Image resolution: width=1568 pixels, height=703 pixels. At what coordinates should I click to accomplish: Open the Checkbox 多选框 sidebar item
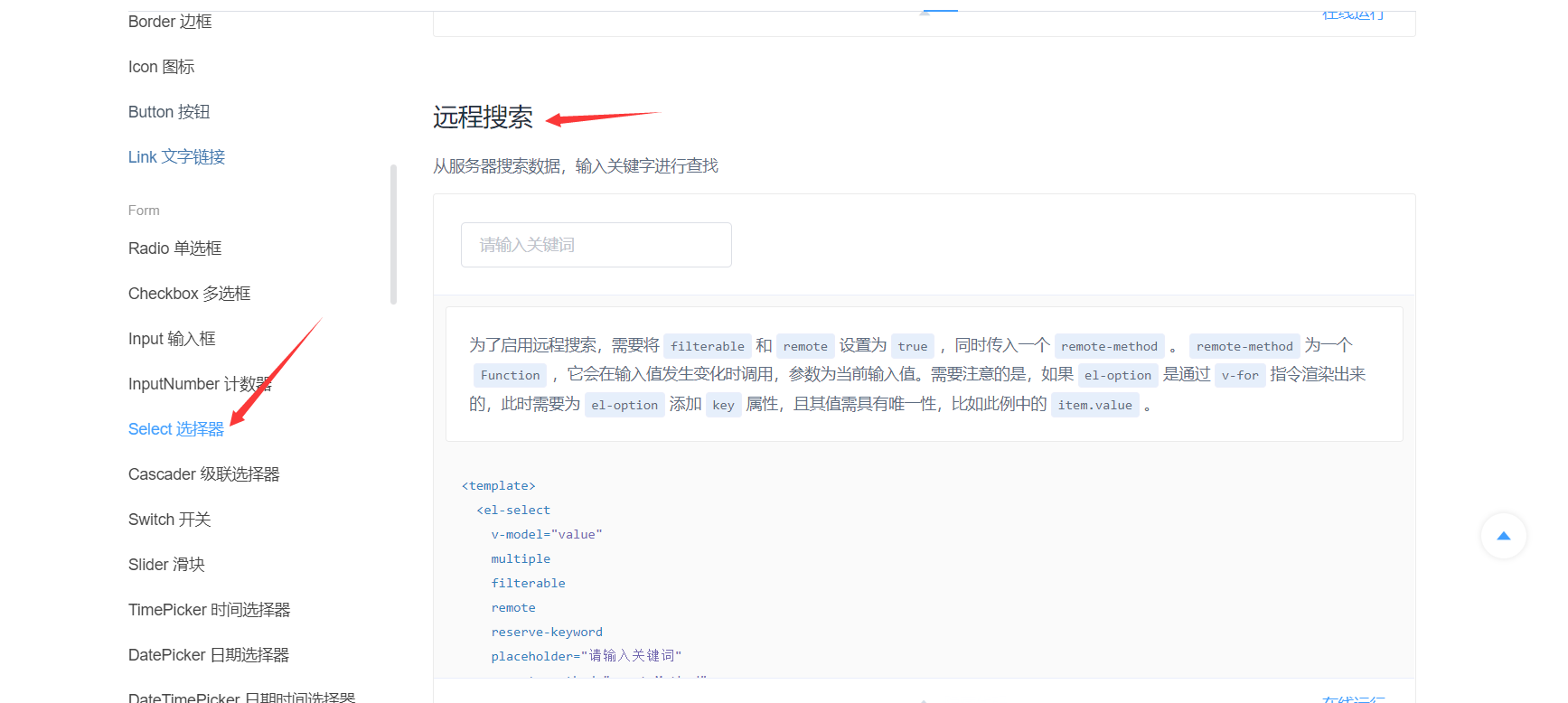click(189, 294)
